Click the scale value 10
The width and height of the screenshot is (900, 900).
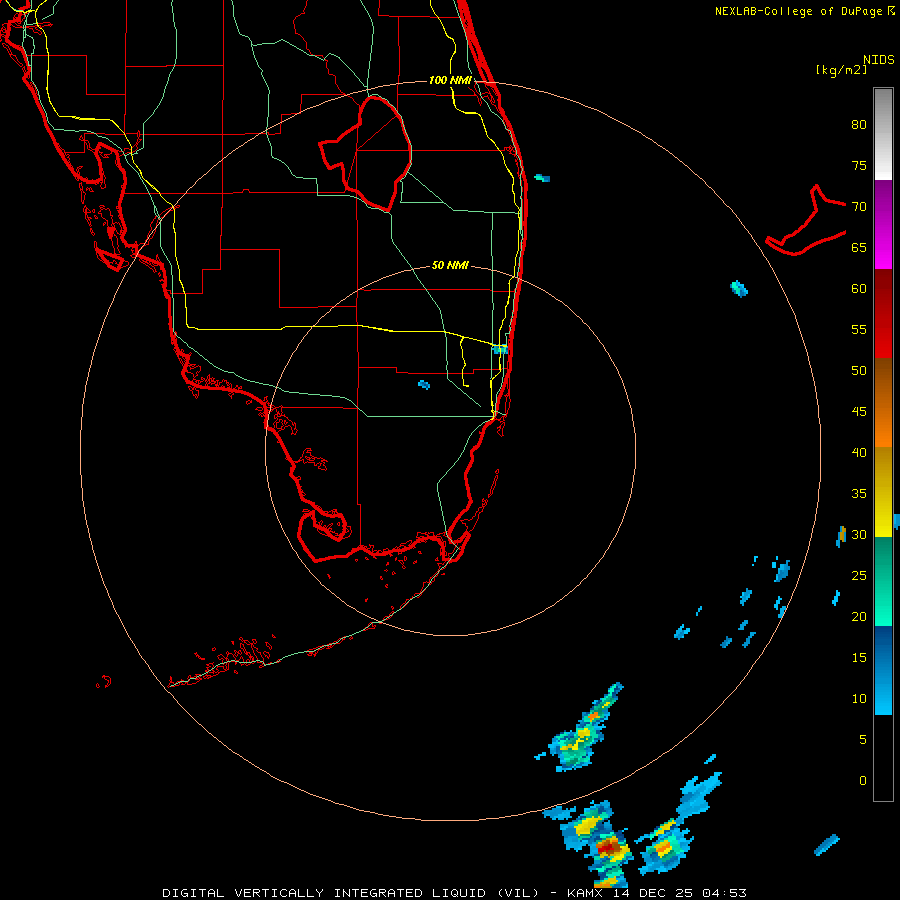[859, 699]
